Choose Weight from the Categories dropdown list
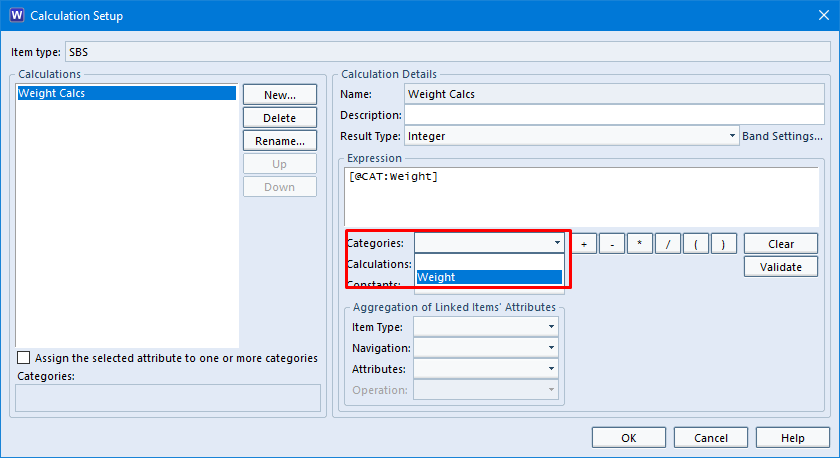 tap(489, 277)
